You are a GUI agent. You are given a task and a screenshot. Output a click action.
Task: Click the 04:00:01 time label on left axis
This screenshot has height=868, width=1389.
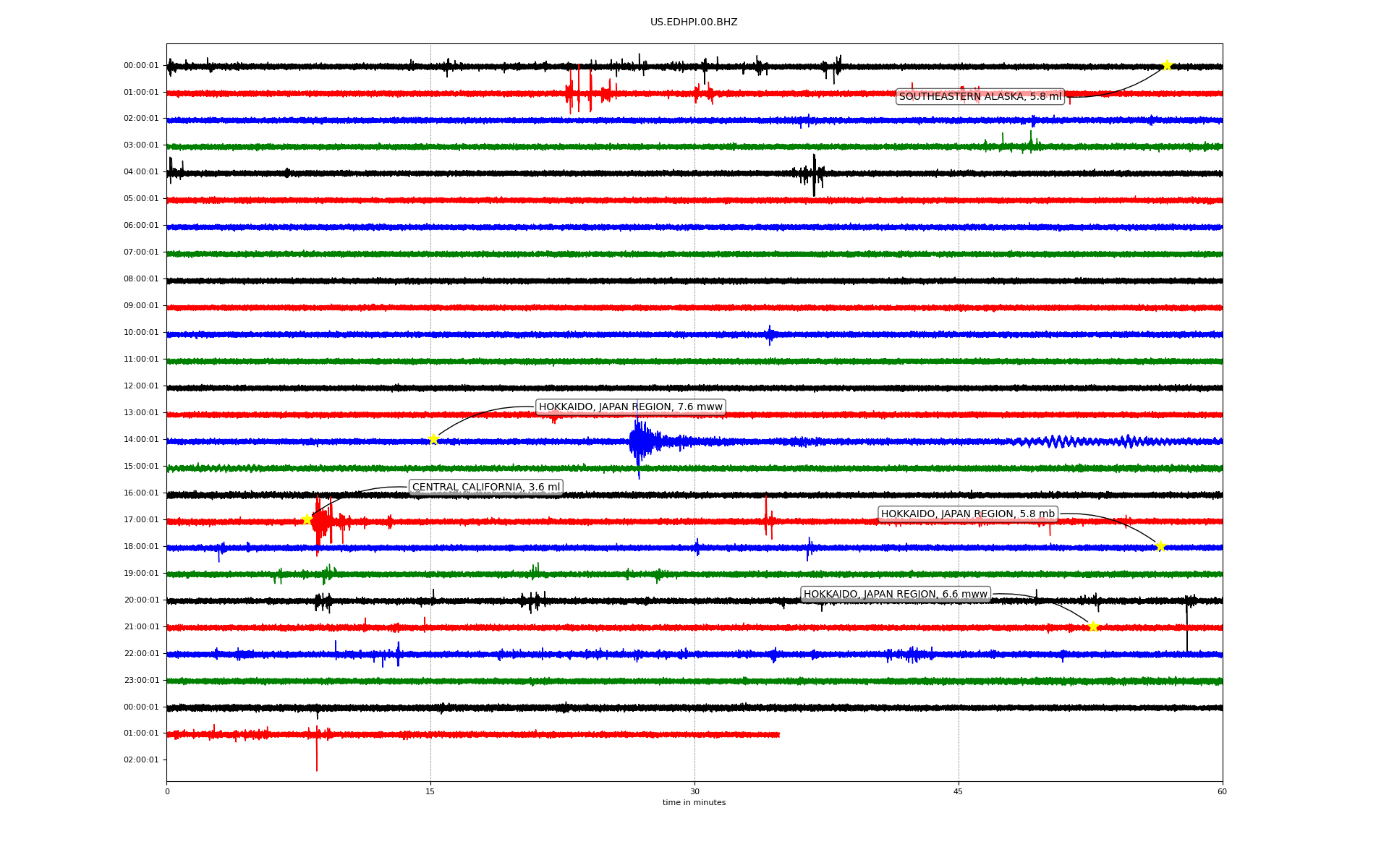click(141, 171)
